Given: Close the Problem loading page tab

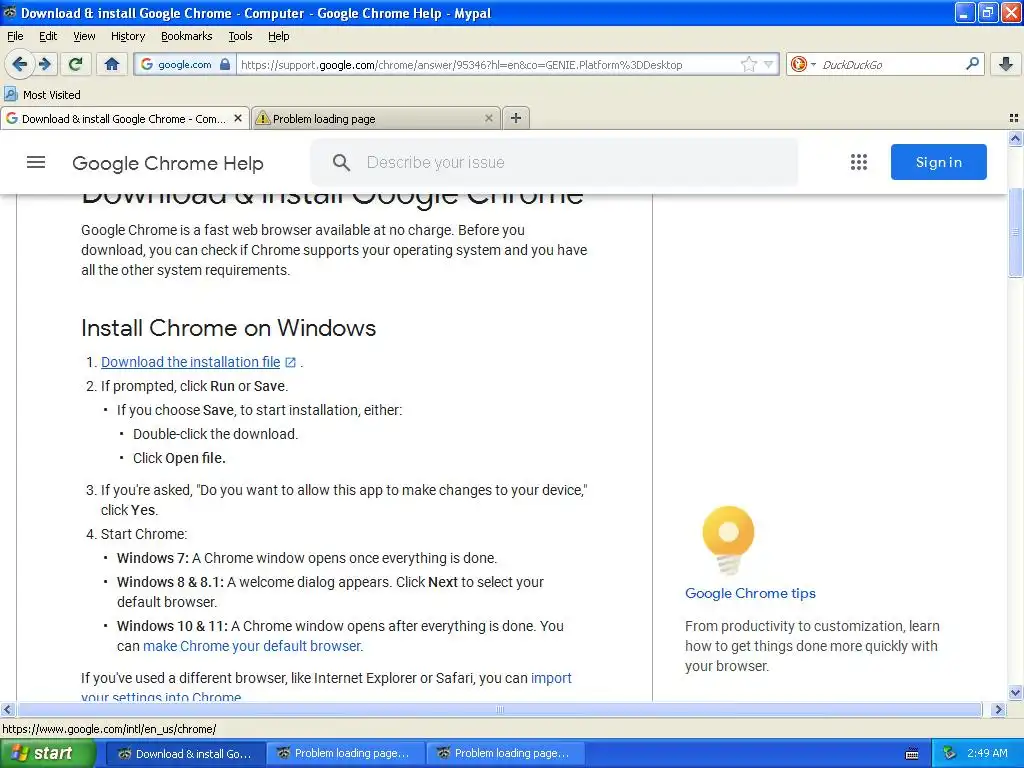Looking at the screenshot, I should click(488, 118).
